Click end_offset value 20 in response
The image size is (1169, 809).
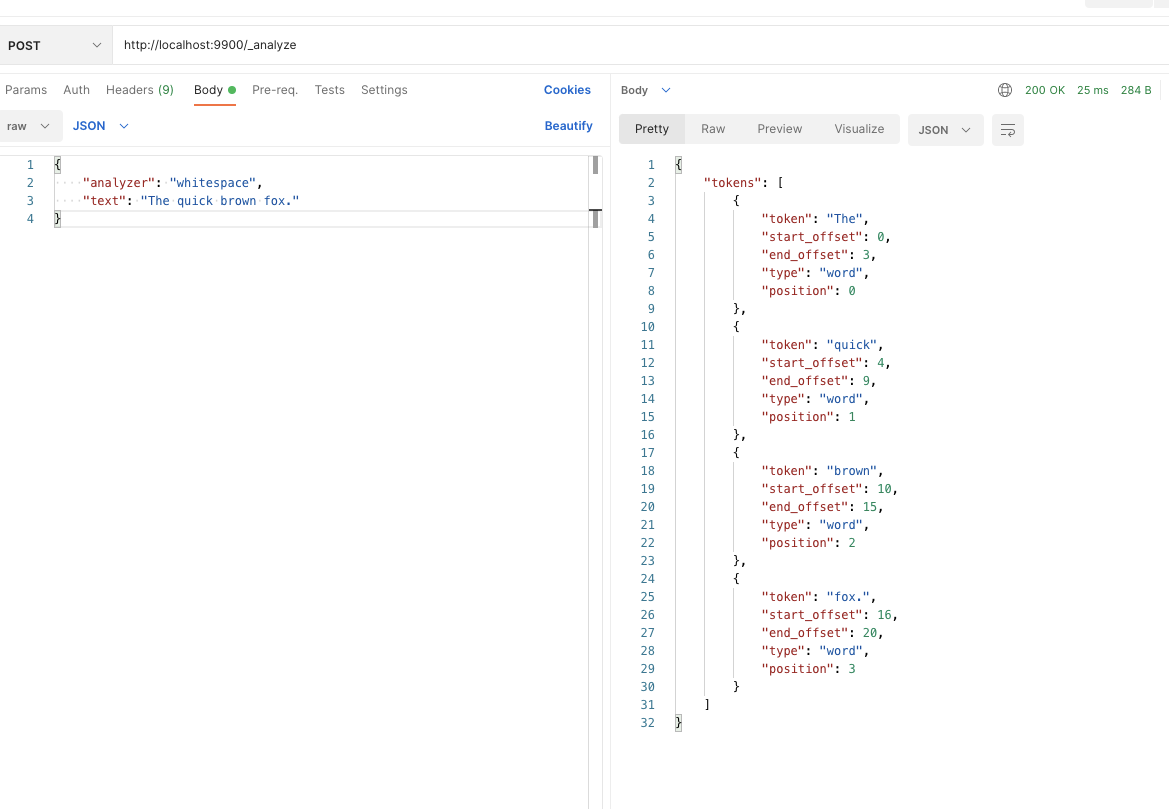click(869, 632)
